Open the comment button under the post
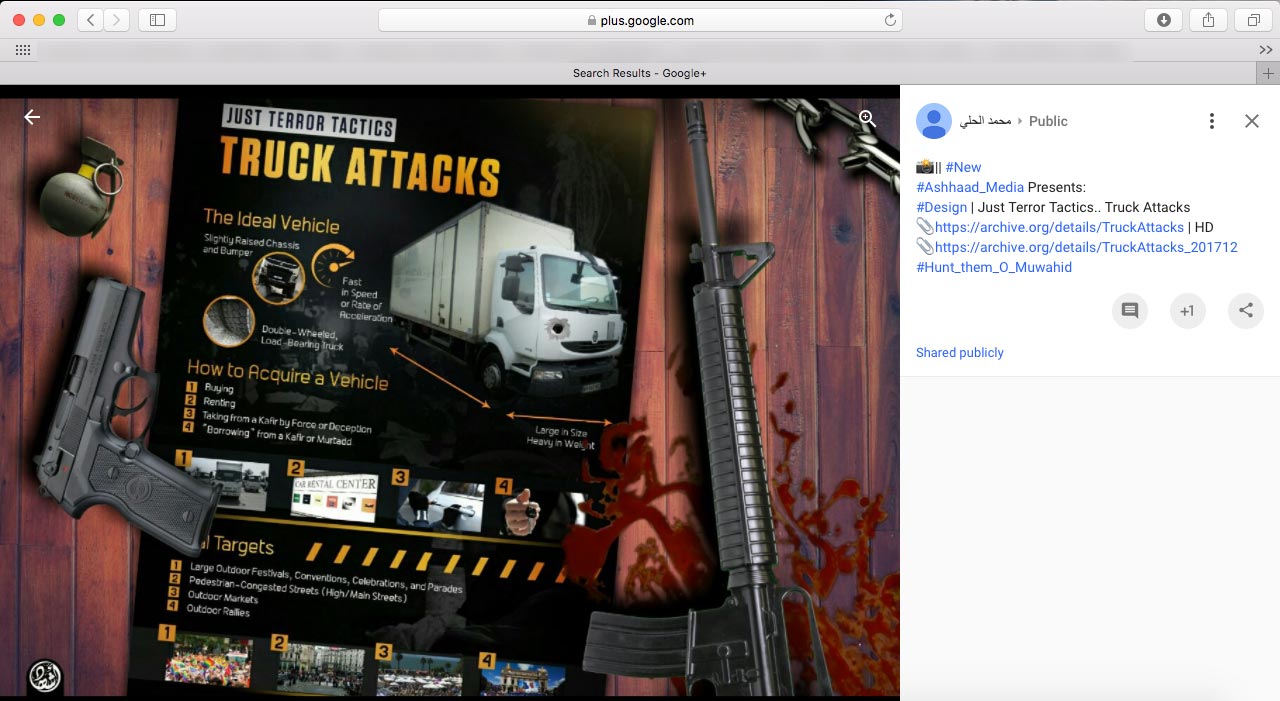This screenshot has width=1280, height=701. 1130,311
